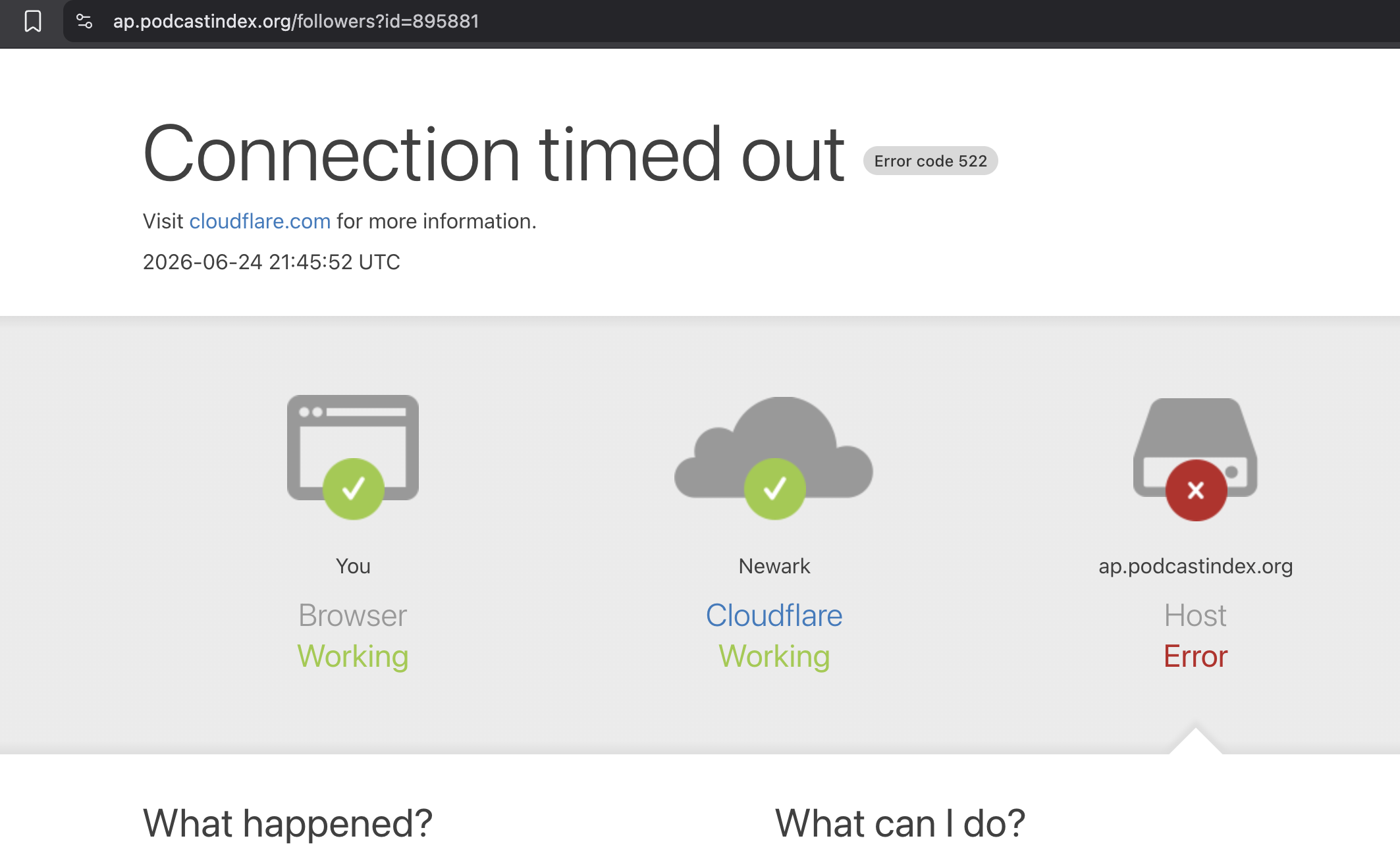1400x857 pixels.
Task: Click the green checkmark on browser icon
Action: coord(354,489)
